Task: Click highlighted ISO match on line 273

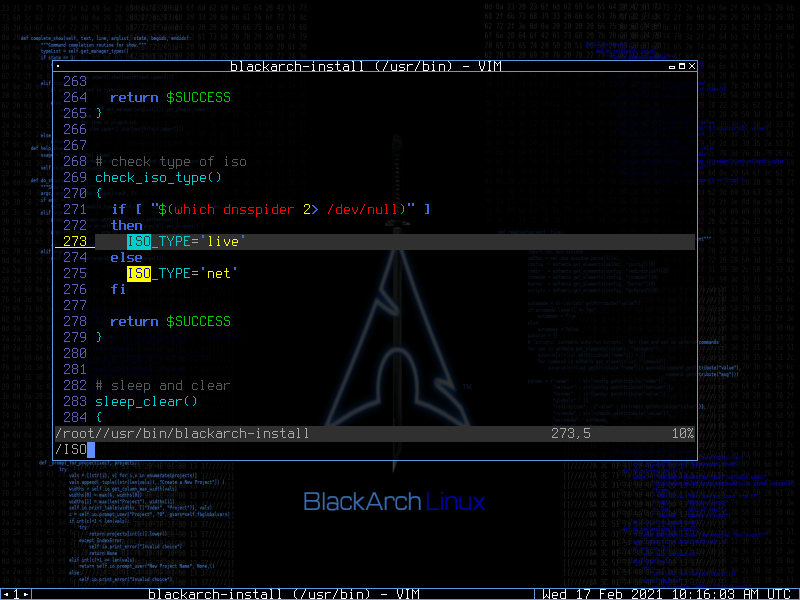Action: coord(139,241)
